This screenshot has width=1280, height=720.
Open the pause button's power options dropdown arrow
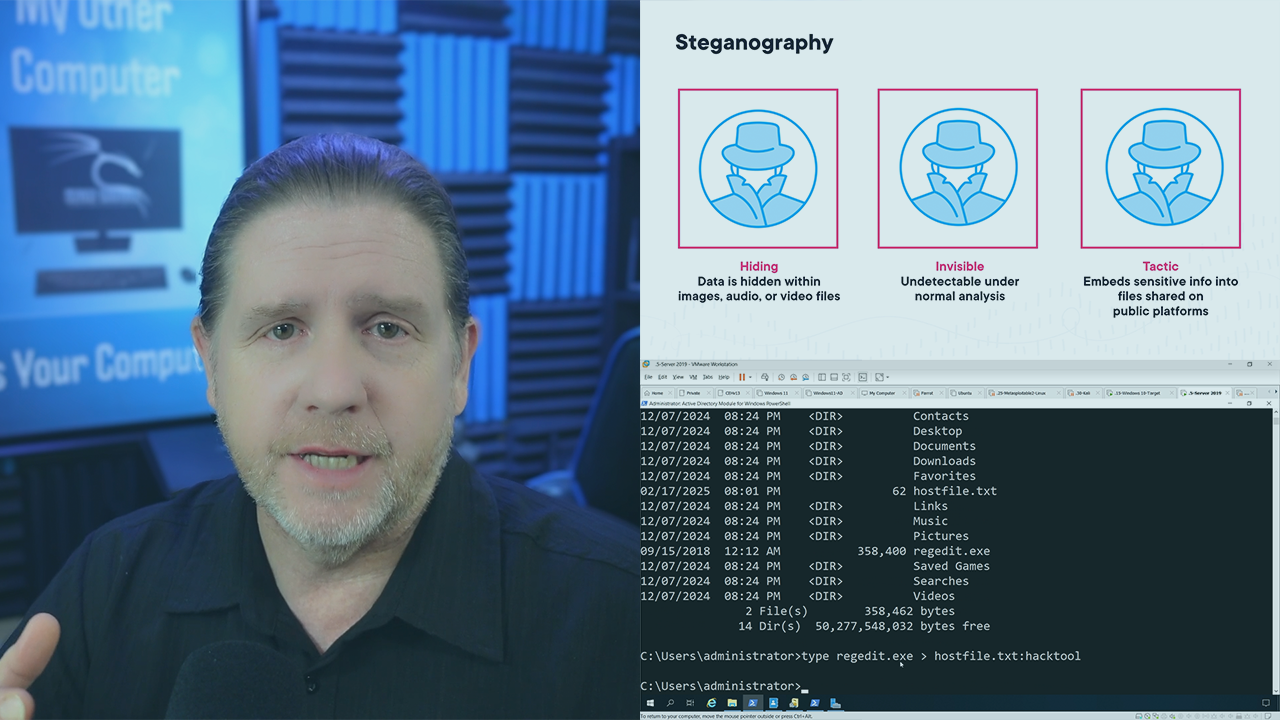coord(750,377)
